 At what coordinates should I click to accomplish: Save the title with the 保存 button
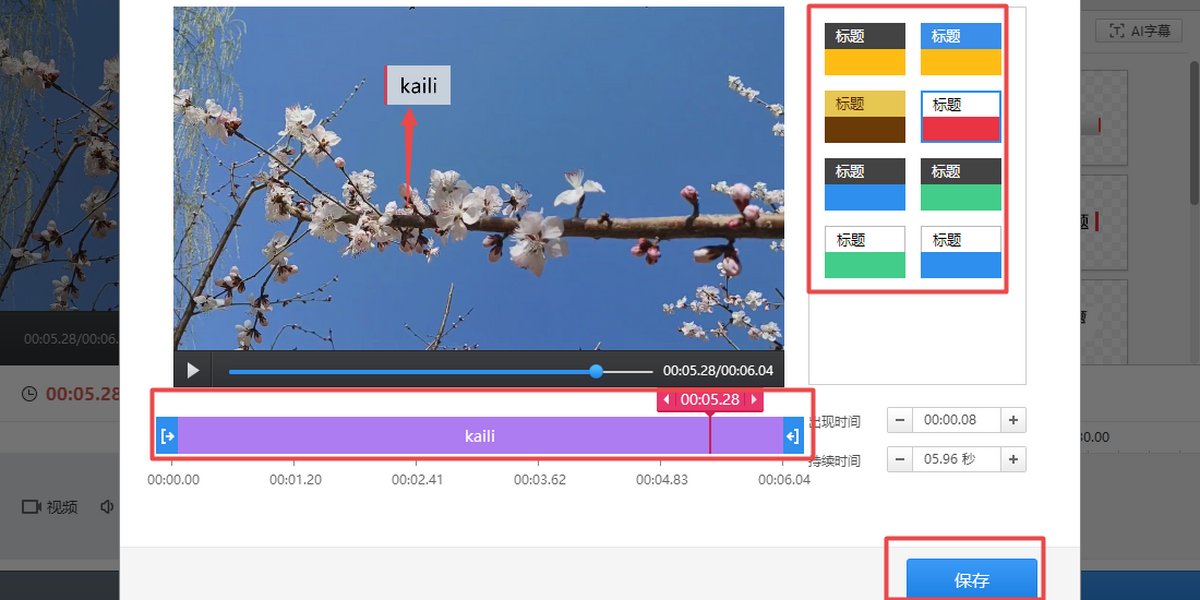click(x=971, y=580)
